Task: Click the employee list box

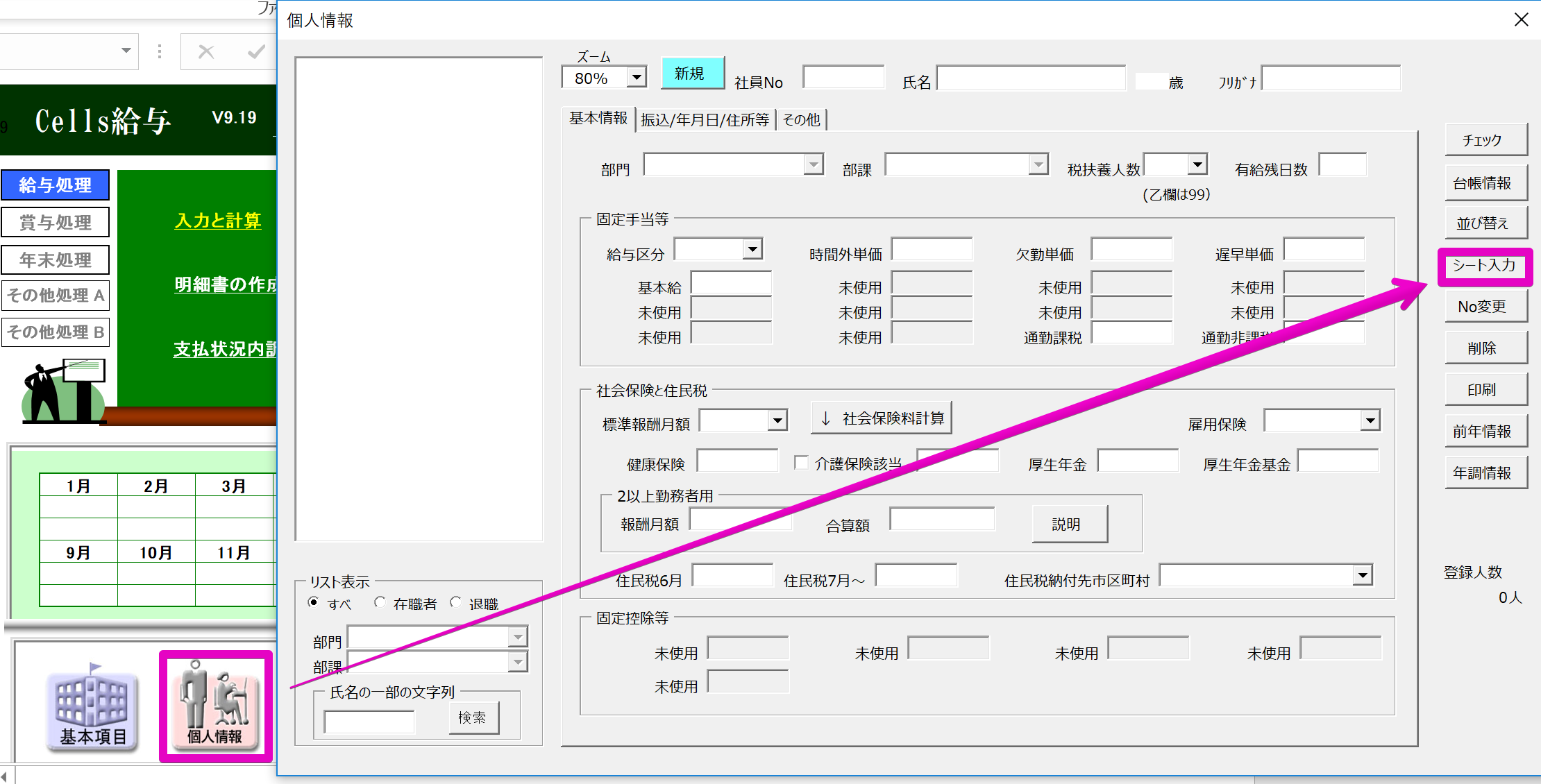Action: coord(419,299)
